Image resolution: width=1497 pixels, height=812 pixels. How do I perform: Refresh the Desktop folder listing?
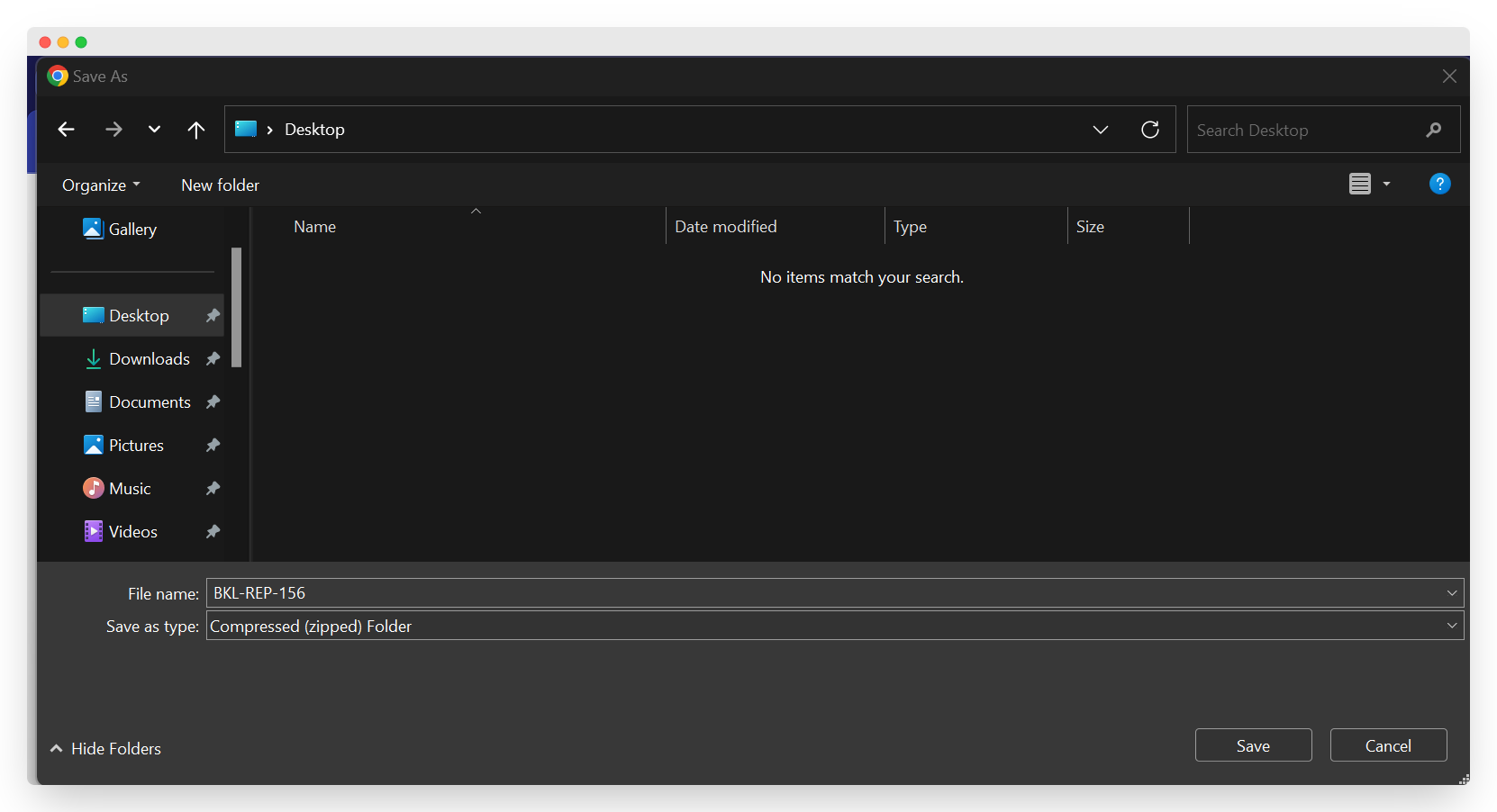[x=1150, y=130]
